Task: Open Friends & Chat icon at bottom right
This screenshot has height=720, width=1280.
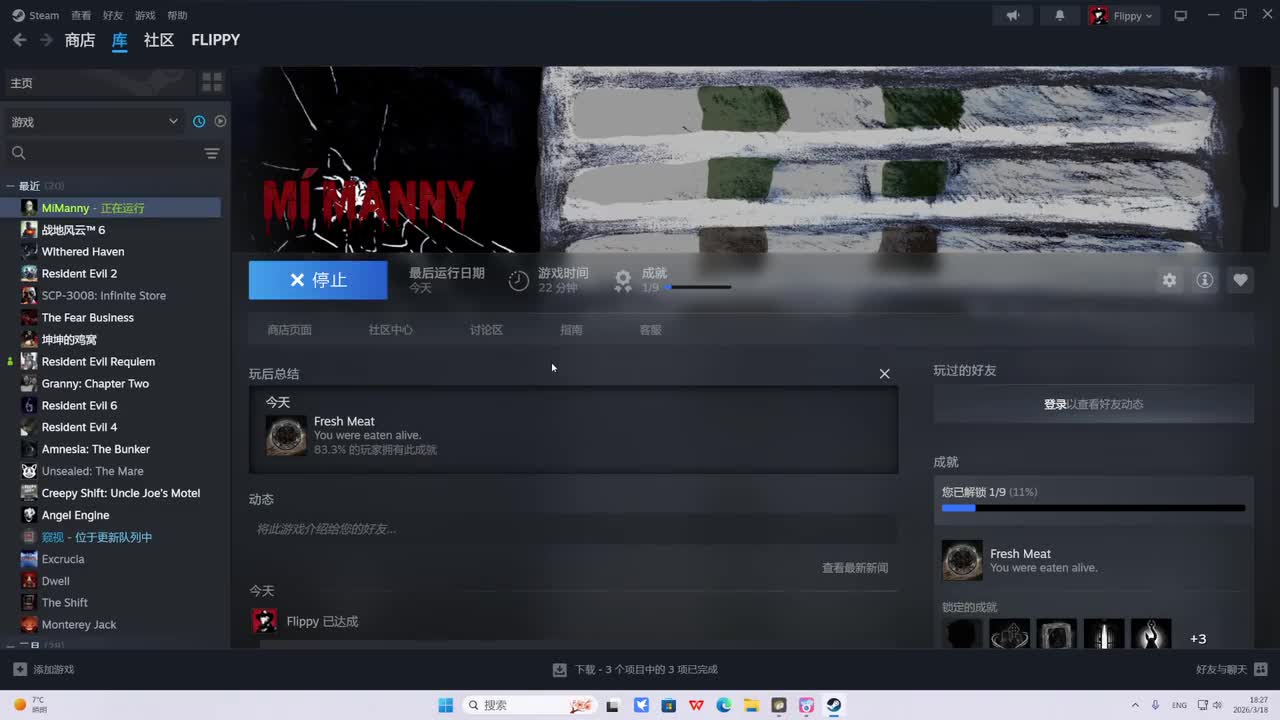Action: pyautogui.click(x=1260, y=669)
